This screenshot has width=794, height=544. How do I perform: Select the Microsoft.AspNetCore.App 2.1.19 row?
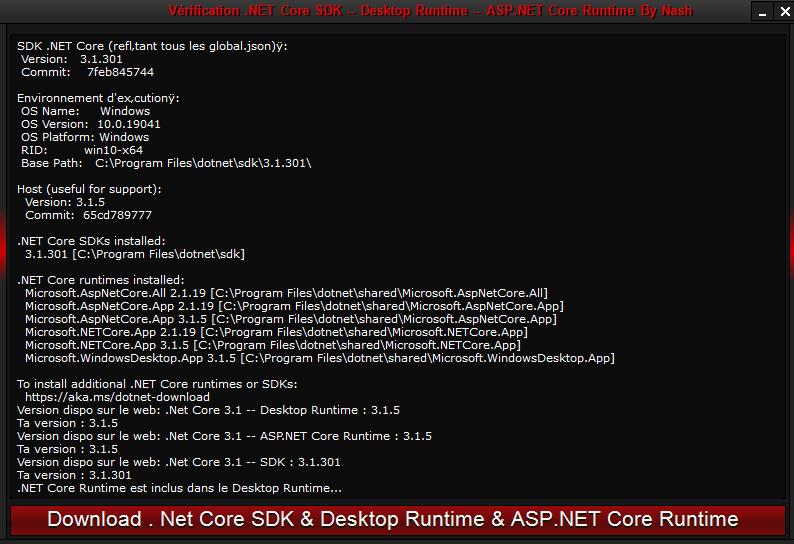click(x=294, y=306)
